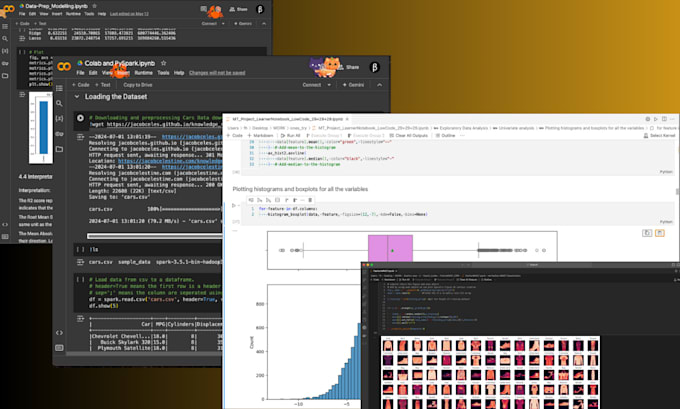Run the wget cars data cell
Viewport: 680px width, 409px height.
80,118
